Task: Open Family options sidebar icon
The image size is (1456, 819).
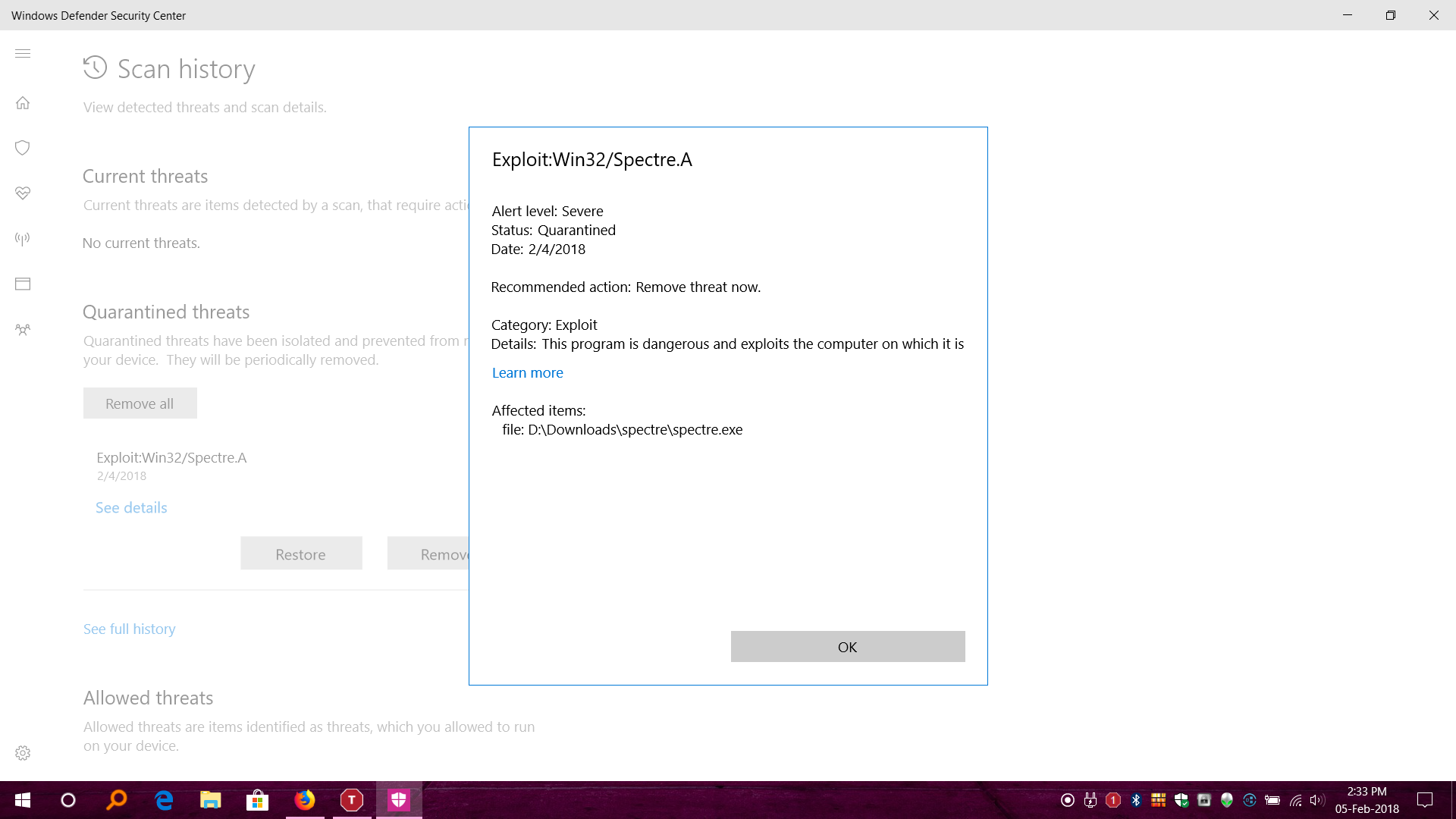Action: click(23, 330)
